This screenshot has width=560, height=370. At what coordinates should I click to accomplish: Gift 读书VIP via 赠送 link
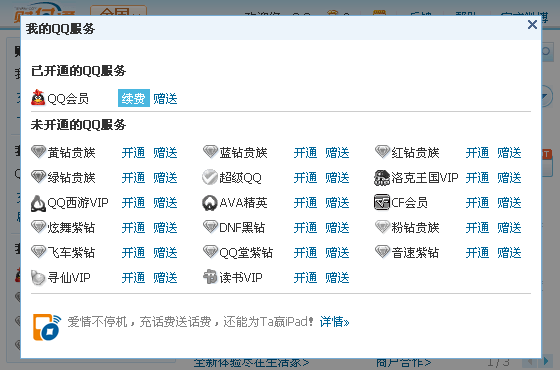(337, 278)
